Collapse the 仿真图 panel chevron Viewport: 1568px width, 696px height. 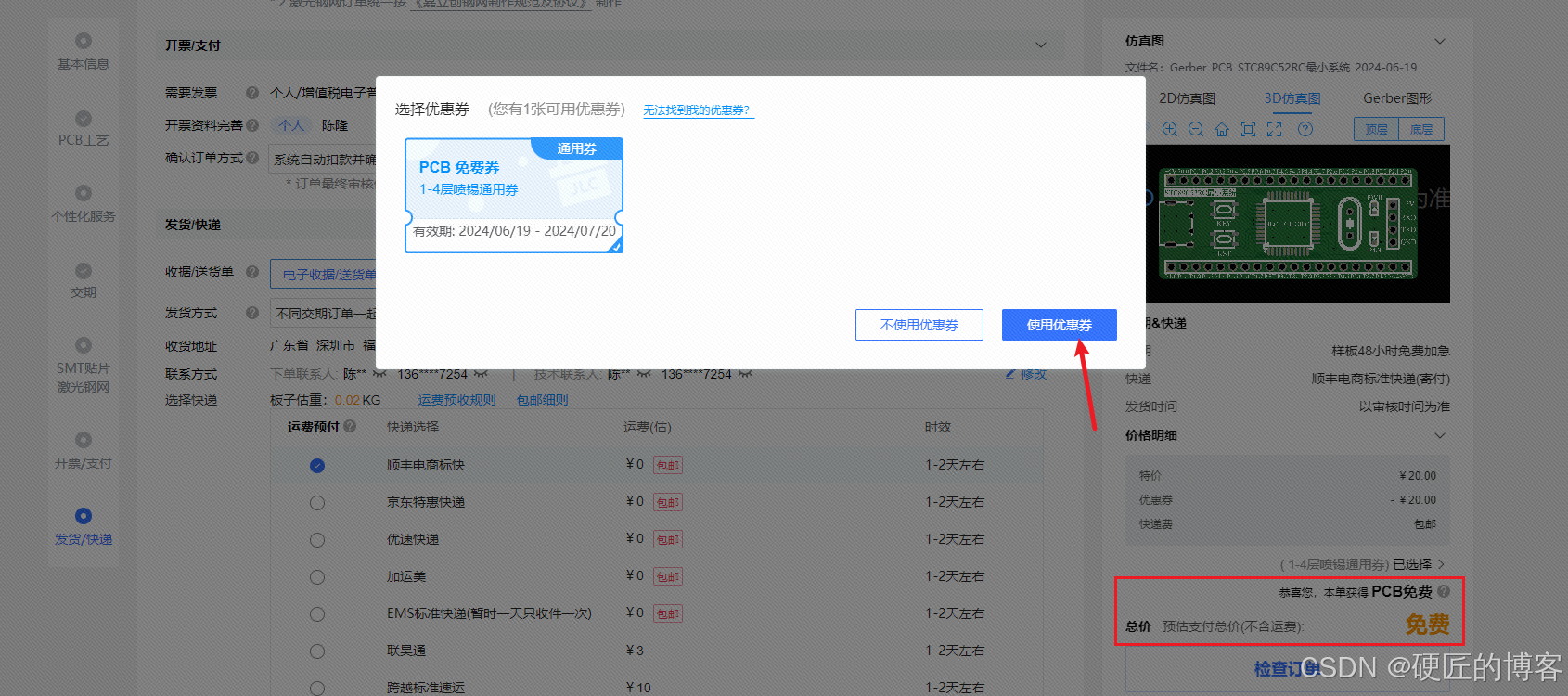[1440, 41]
